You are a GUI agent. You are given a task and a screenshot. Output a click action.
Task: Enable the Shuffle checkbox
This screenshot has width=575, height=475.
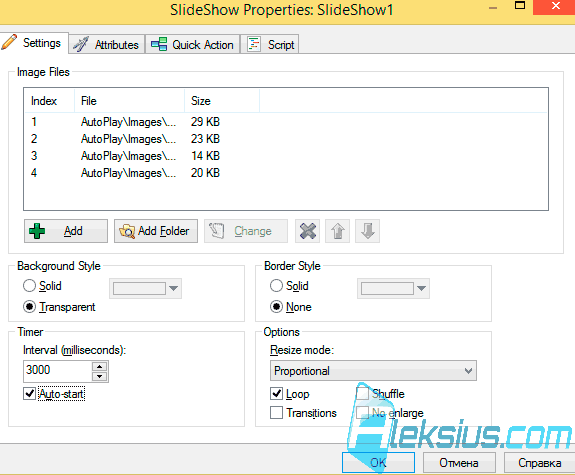(x=362, y=394)
